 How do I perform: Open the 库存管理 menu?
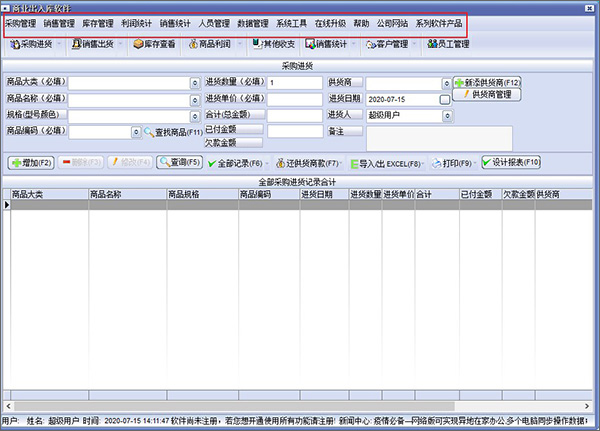[98, 22]
